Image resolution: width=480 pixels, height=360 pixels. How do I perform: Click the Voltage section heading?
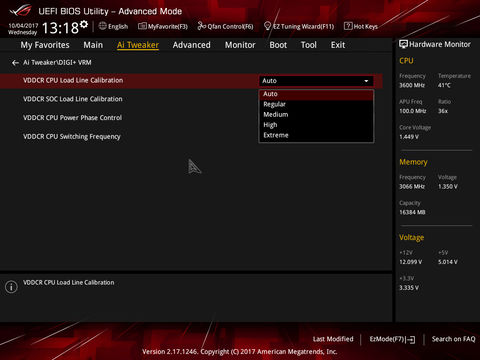click(x=412, y=238)
